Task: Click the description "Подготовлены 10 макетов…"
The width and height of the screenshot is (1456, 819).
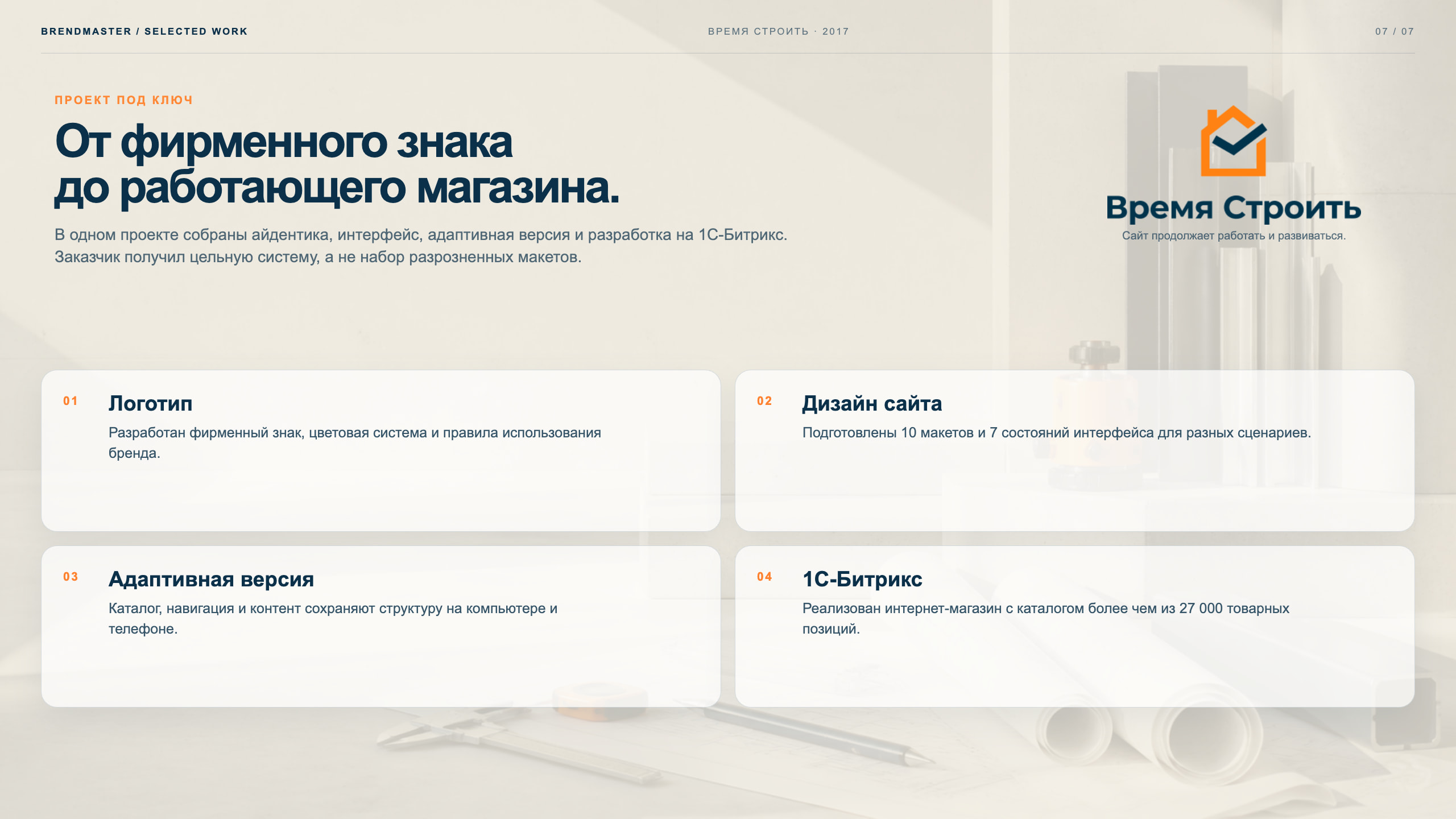Action: point(1057,433)
